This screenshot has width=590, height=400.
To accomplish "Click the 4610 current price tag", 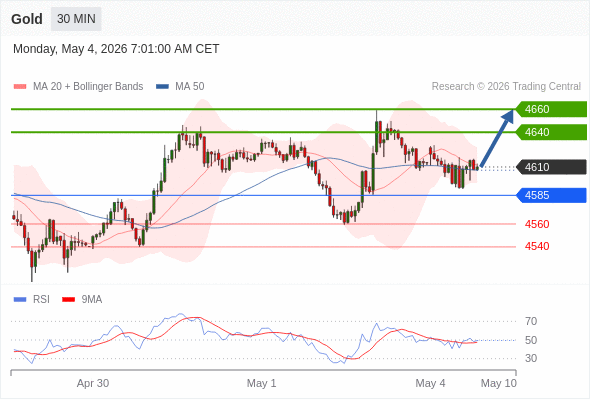I will 551,167.
